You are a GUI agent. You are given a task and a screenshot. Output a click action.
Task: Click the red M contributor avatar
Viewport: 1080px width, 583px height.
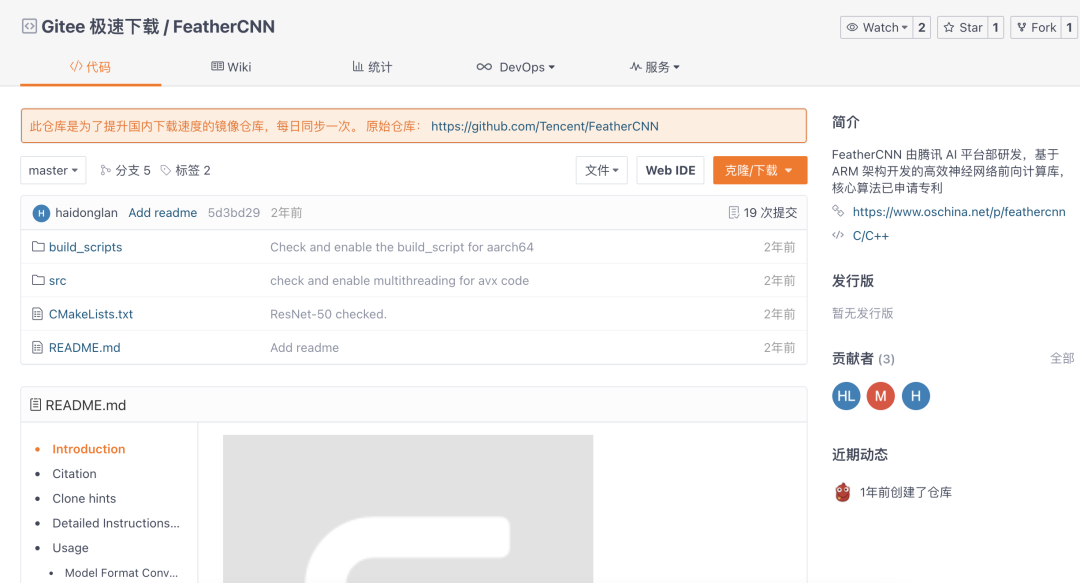[880, 396]
